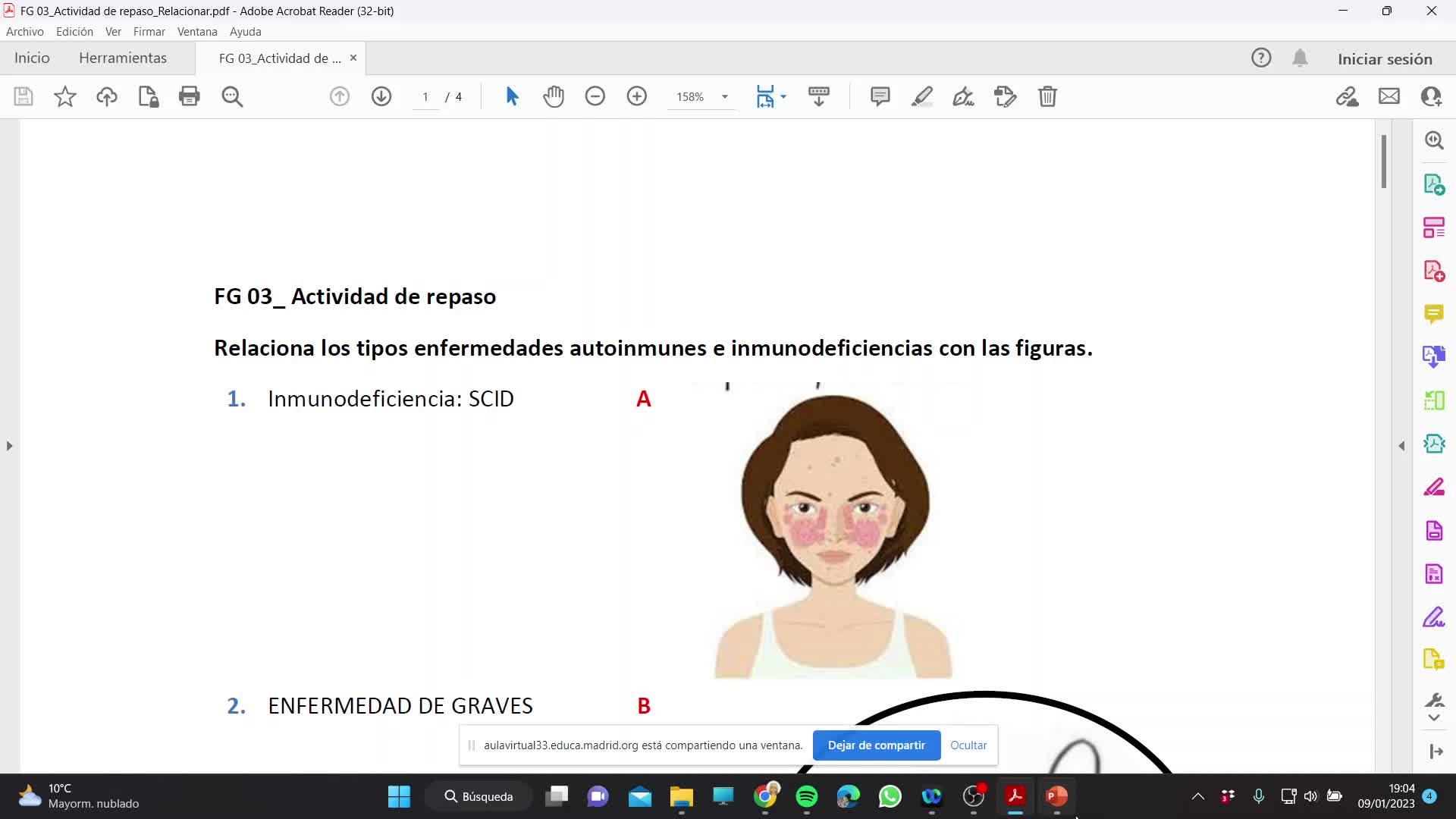The width and height of the screenshot is (1456, 819).
Task: Click the Delete trash icon
Action: (x=1047, y=96)
